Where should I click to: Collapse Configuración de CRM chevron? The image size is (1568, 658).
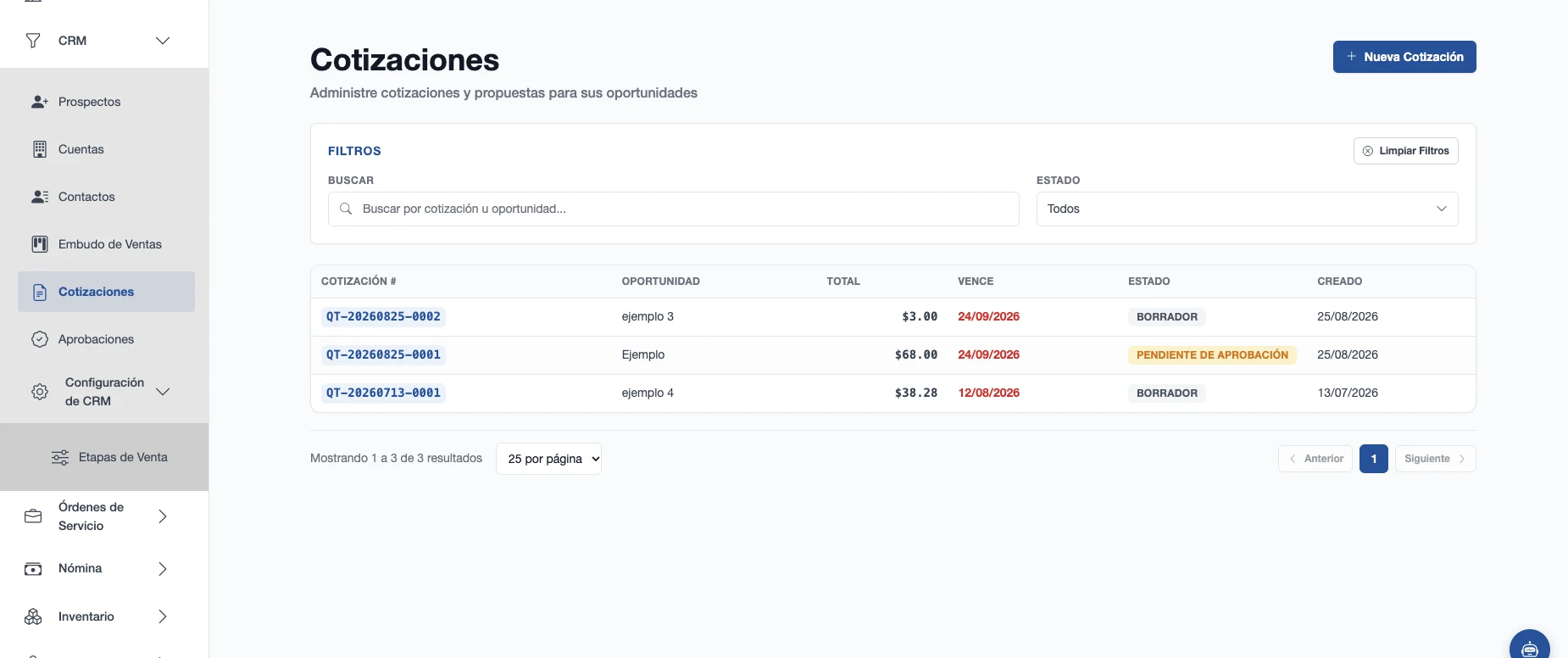pyautogui.click(x=163, y=392)
